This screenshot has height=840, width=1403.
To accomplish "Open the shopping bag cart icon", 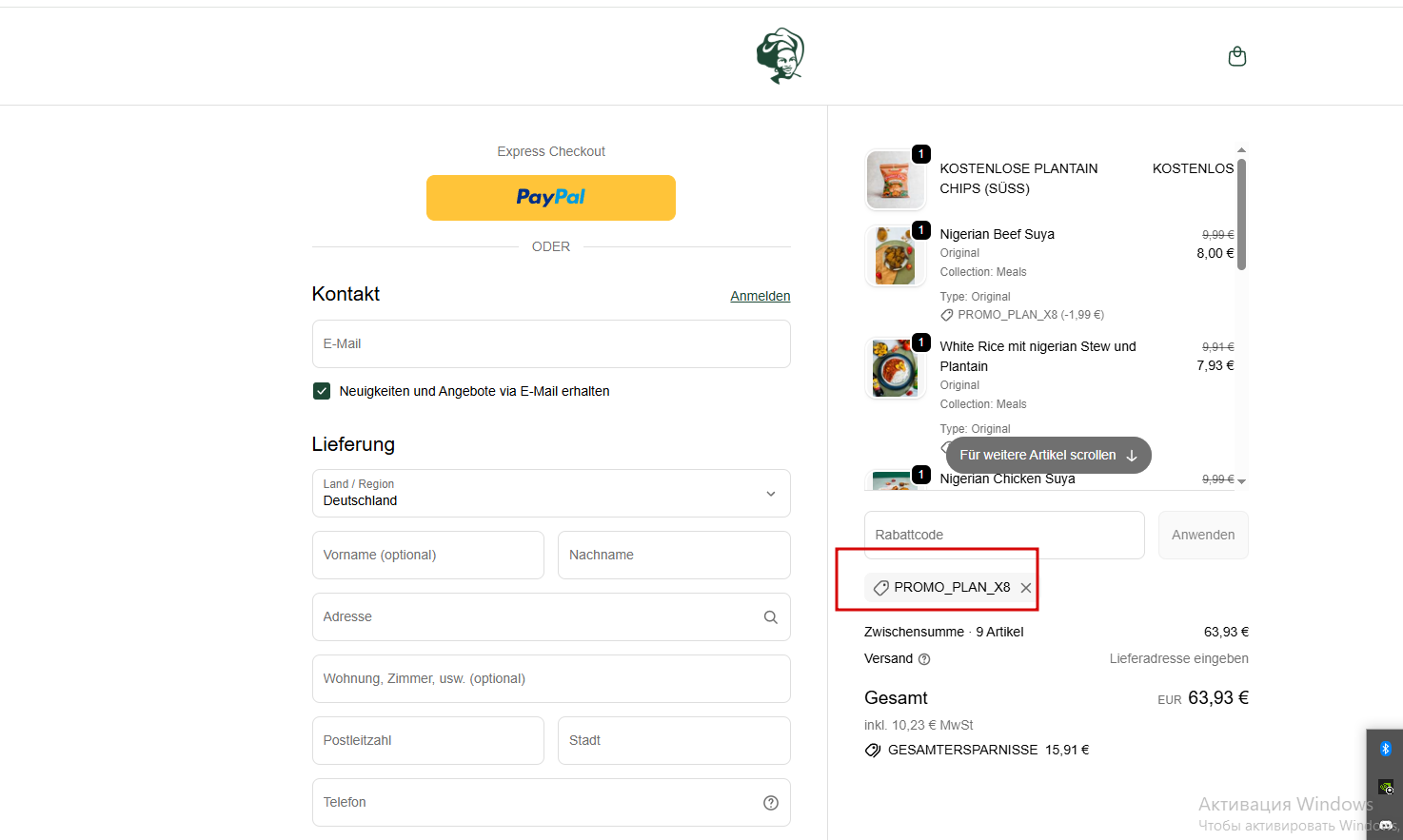I will point(1237,56).
